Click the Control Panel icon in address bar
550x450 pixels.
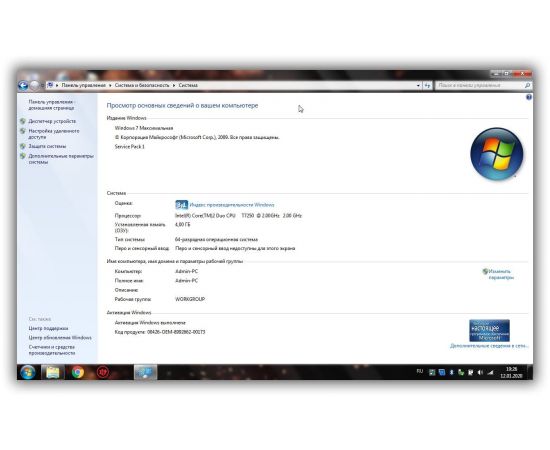point(50,85)
